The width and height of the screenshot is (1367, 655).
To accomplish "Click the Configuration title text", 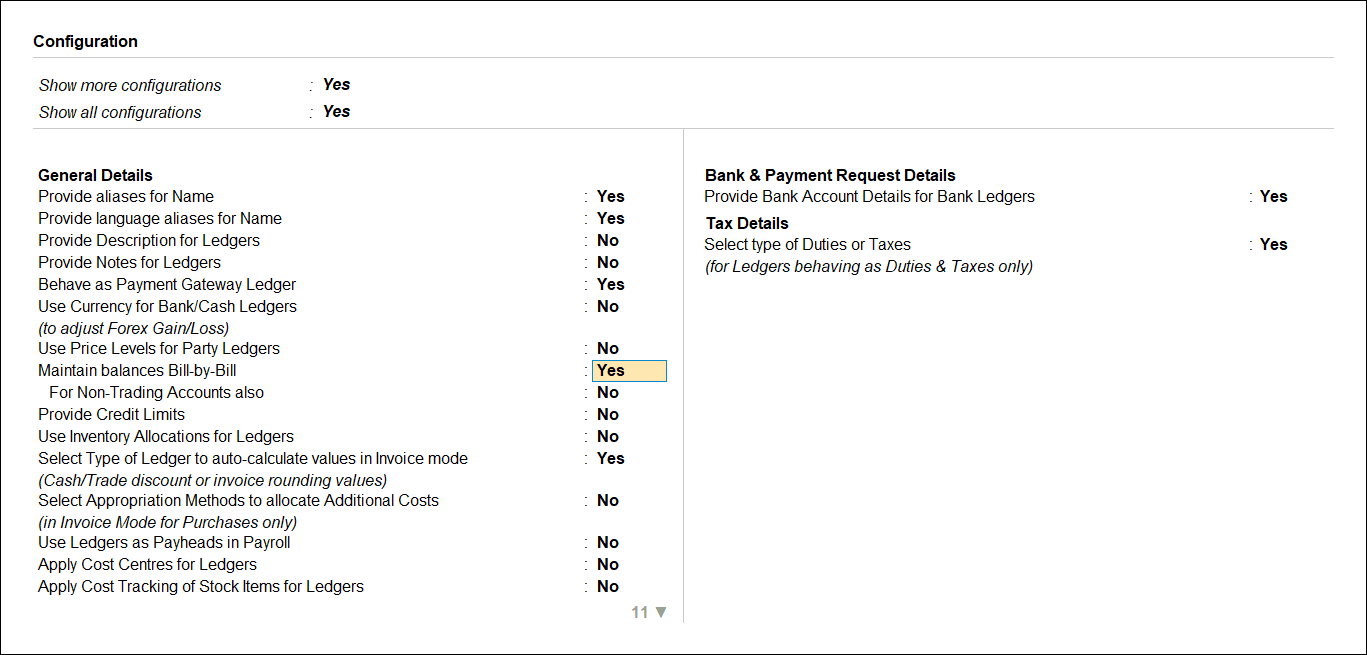I will [86, 42].
